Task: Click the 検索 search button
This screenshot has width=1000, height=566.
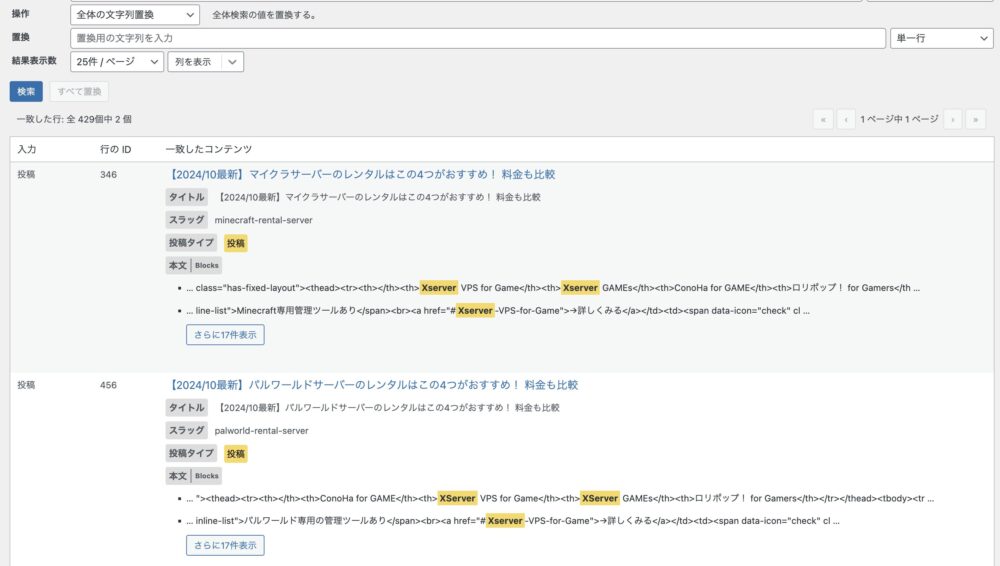Action: [x=26, y=91]
